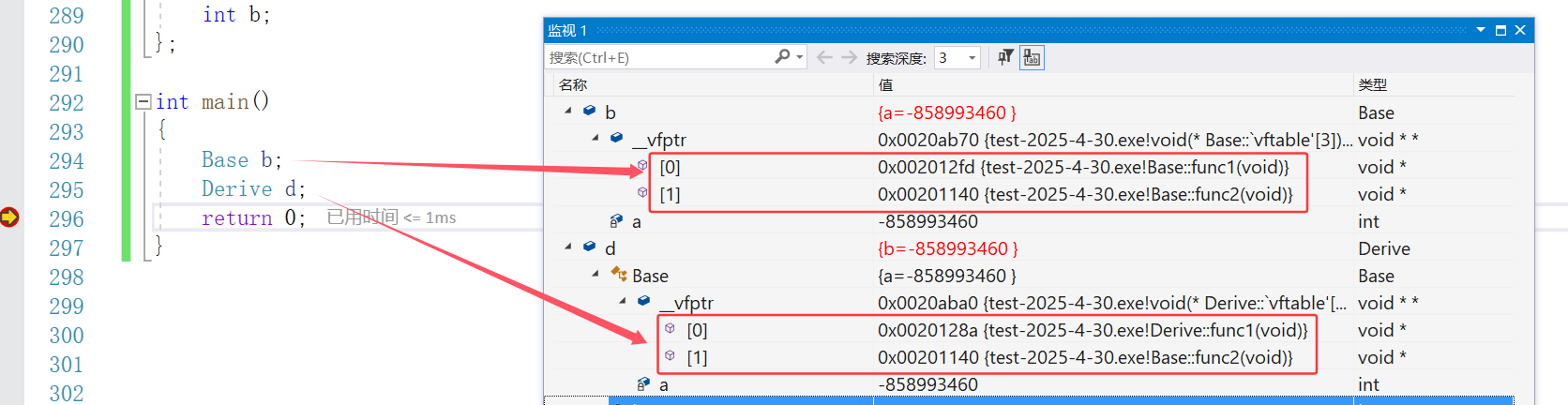Collapse the main() function outline box
1568x405 pixels.
pyautogui.click(x=143, y=101)
